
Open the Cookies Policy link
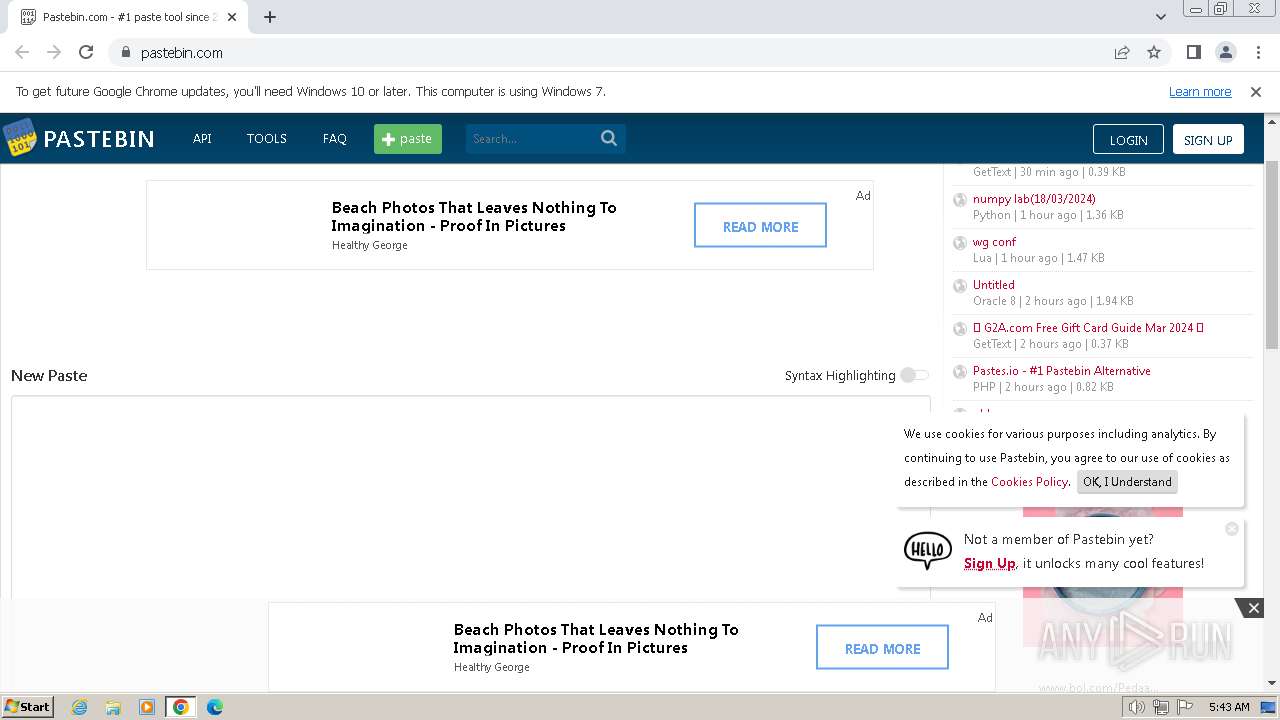coord(1029,481)
